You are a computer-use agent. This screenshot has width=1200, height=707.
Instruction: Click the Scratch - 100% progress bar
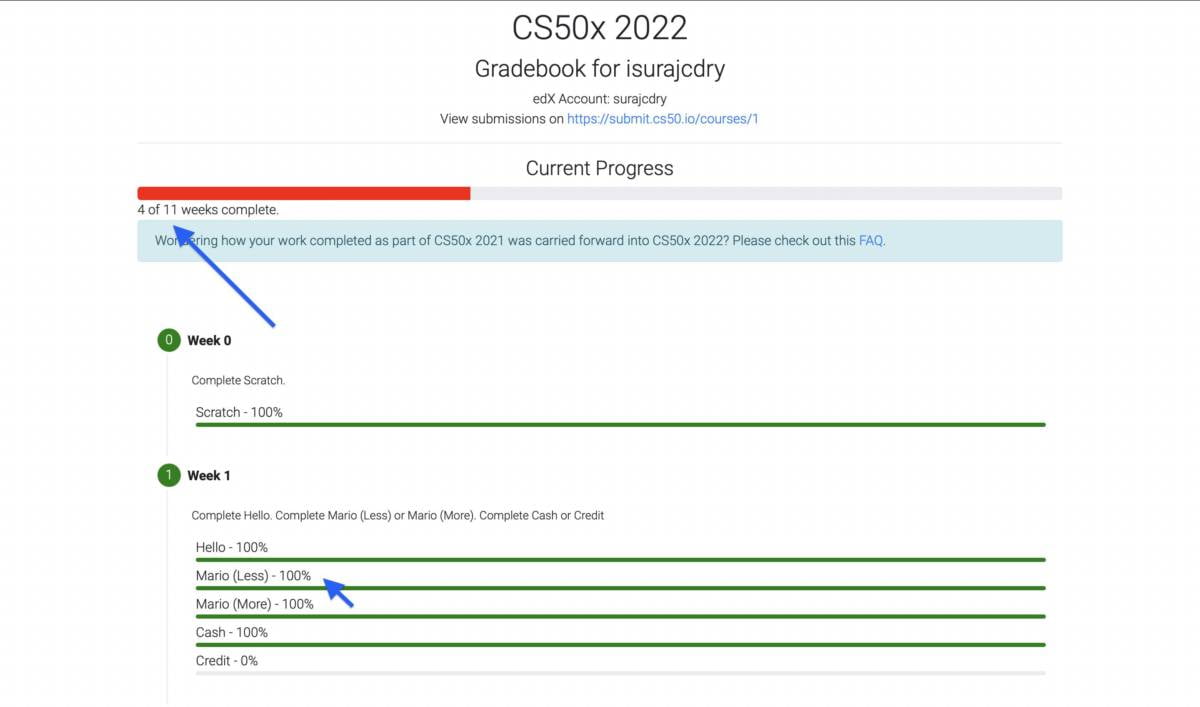tap(620, 425)
